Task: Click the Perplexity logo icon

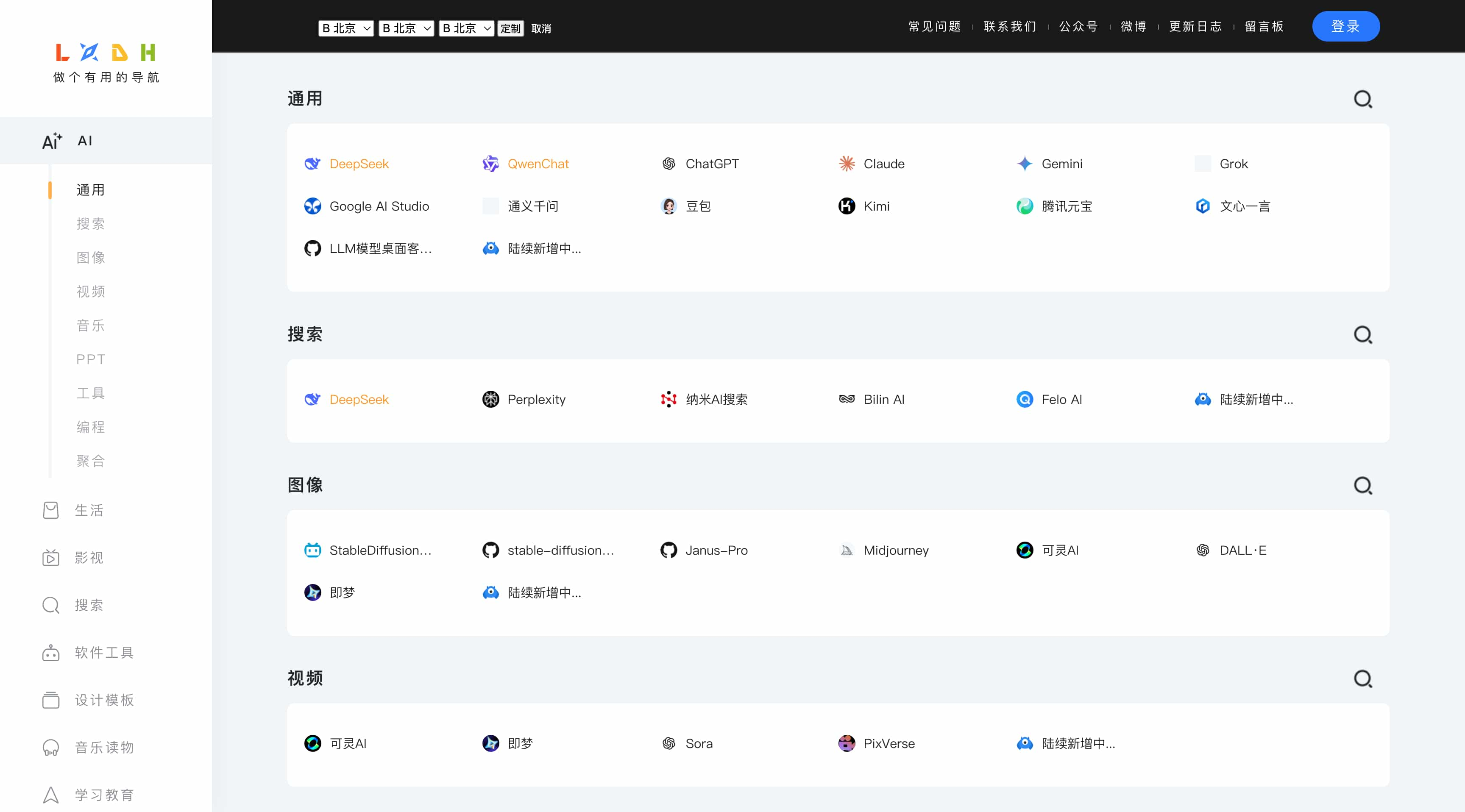Action: (x=490, y=399)
